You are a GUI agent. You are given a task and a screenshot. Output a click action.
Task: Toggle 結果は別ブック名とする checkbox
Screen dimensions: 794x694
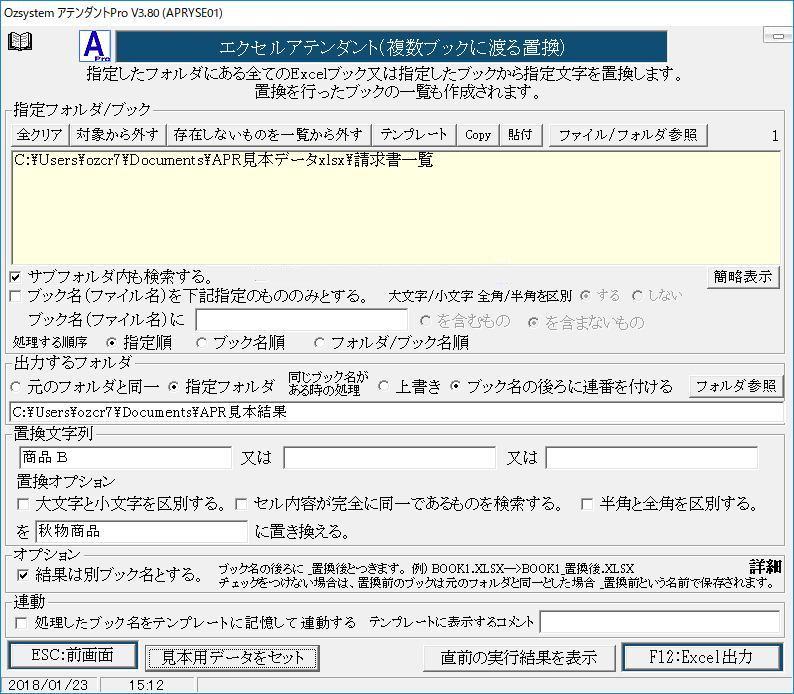coord(23,575)
